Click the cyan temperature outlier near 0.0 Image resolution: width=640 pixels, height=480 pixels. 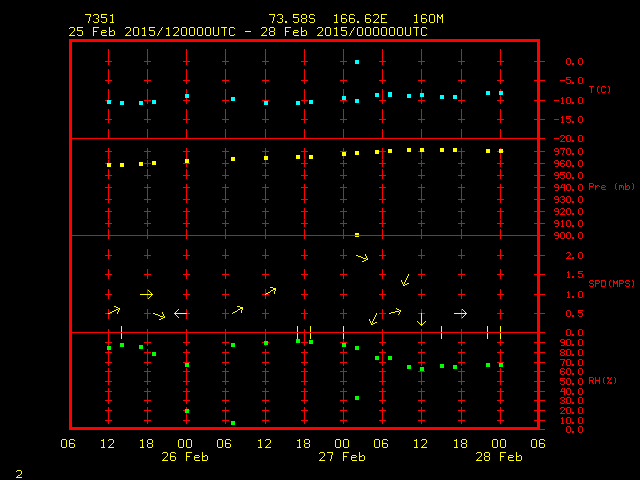pyautogui.click(x=357, y=62)
